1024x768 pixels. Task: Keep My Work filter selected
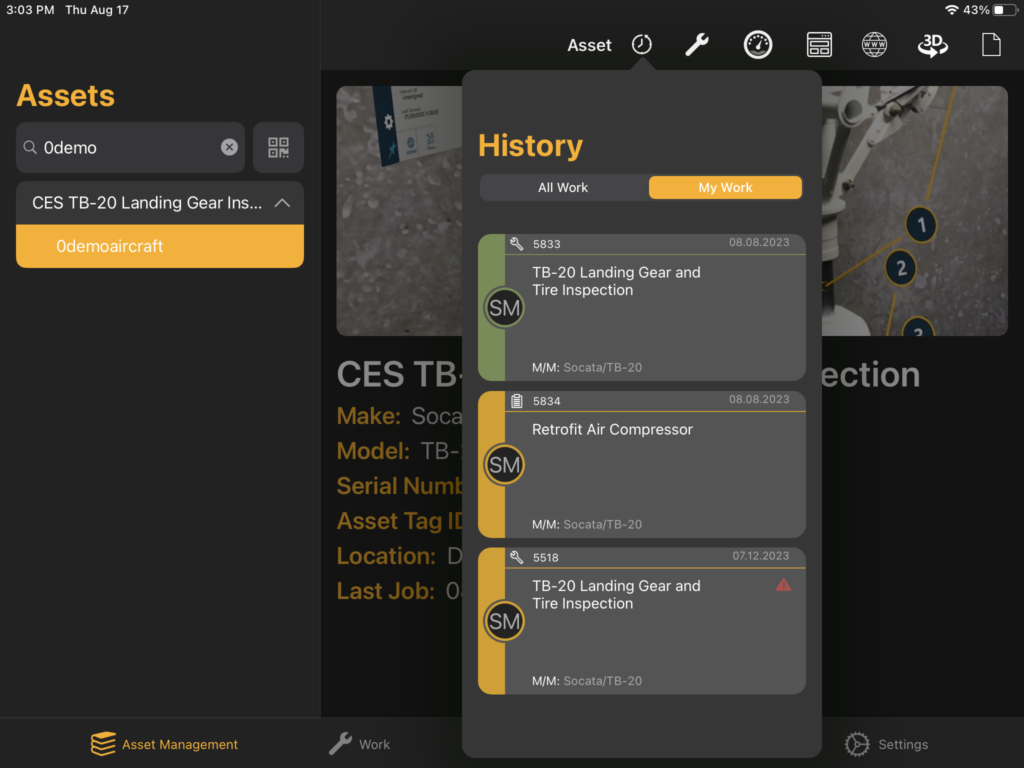click(725, 187)
